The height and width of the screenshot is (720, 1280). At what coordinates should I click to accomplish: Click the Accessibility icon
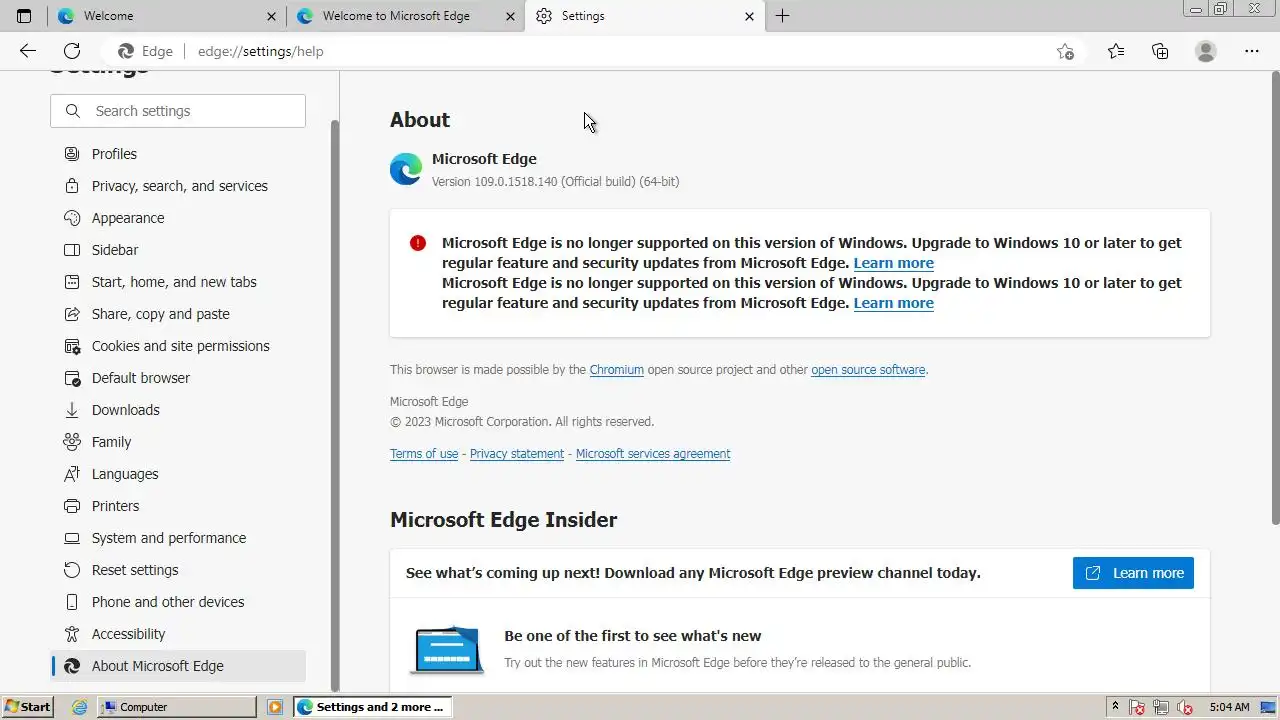pyautogui.click(x=72, y=634)
